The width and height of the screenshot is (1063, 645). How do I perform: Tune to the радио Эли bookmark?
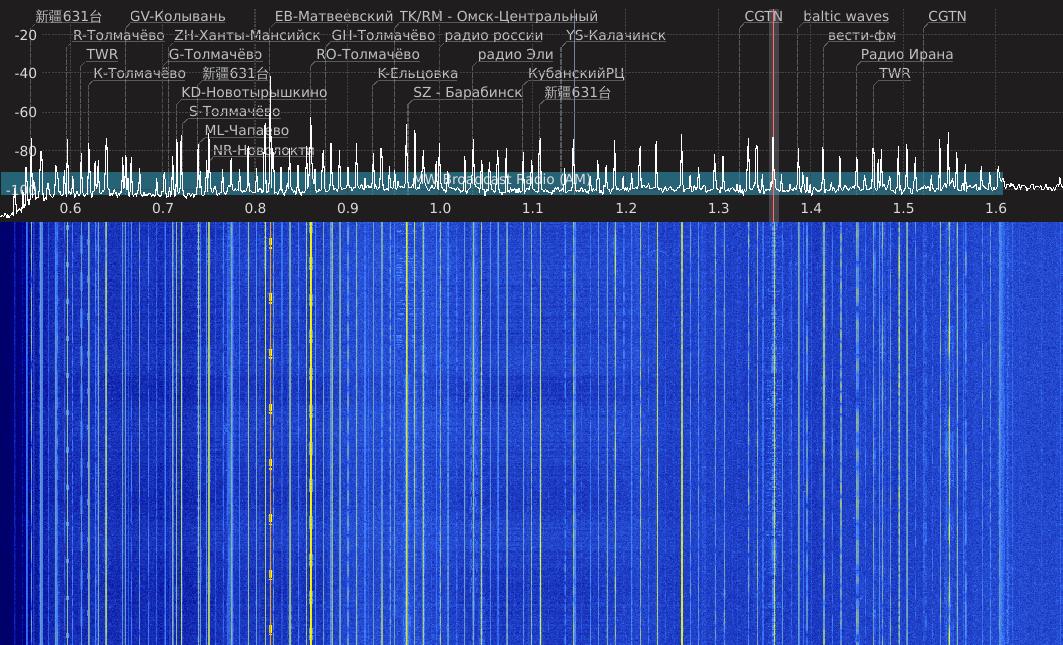515,54
